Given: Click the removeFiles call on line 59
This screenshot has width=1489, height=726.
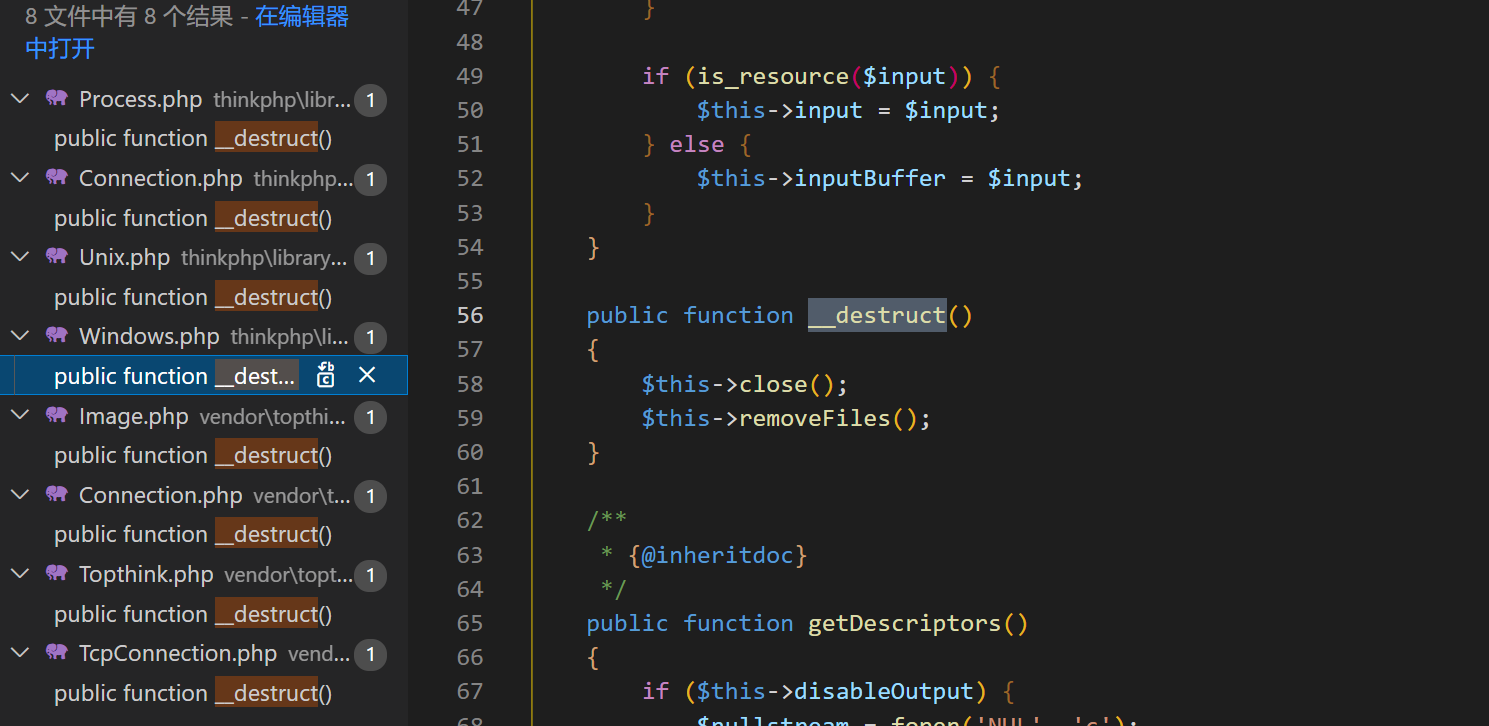Looking at the screenshot, I should point(814,418).
